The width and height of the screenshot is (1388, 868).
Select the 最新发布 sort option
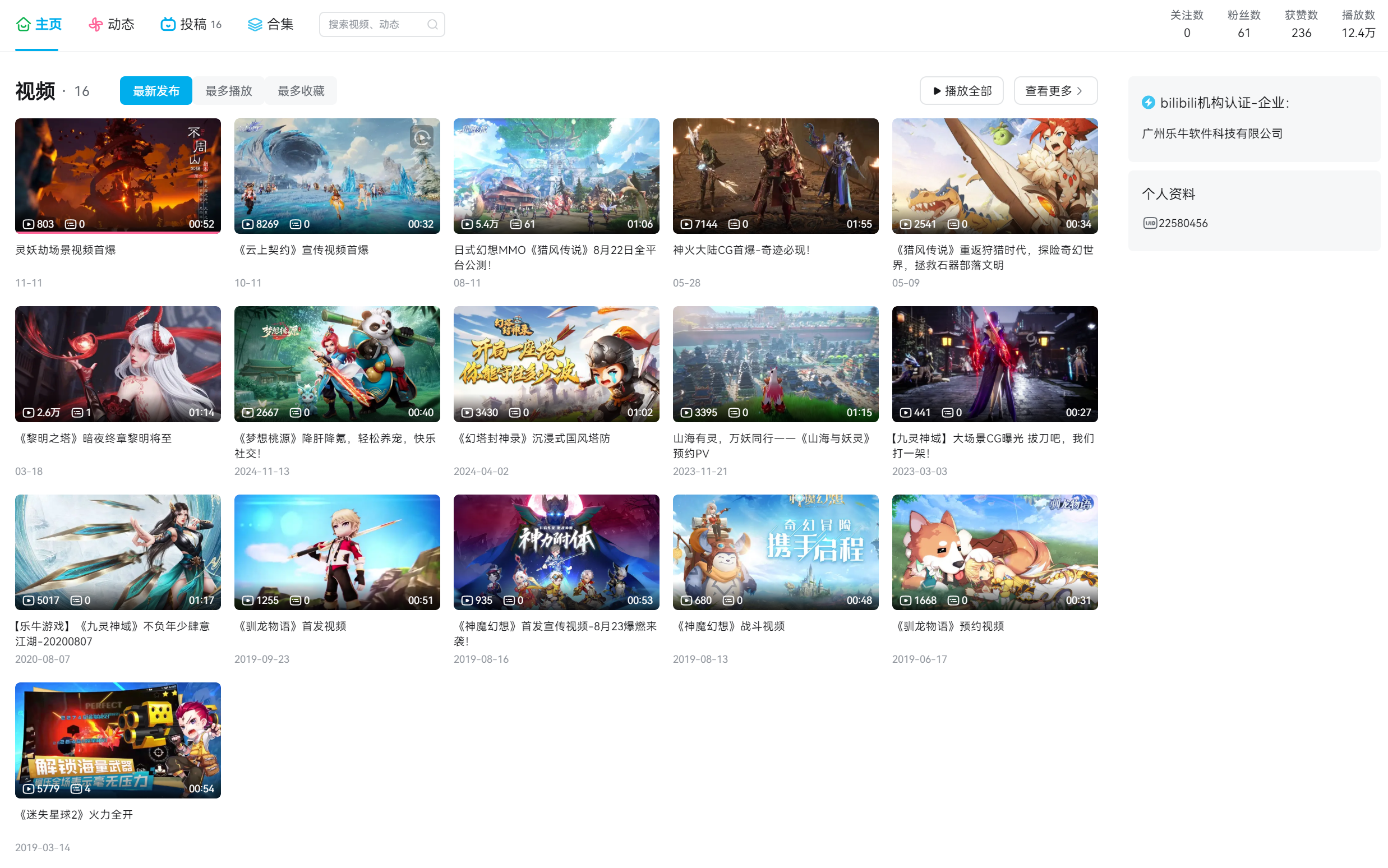click(x=155, y=91)
